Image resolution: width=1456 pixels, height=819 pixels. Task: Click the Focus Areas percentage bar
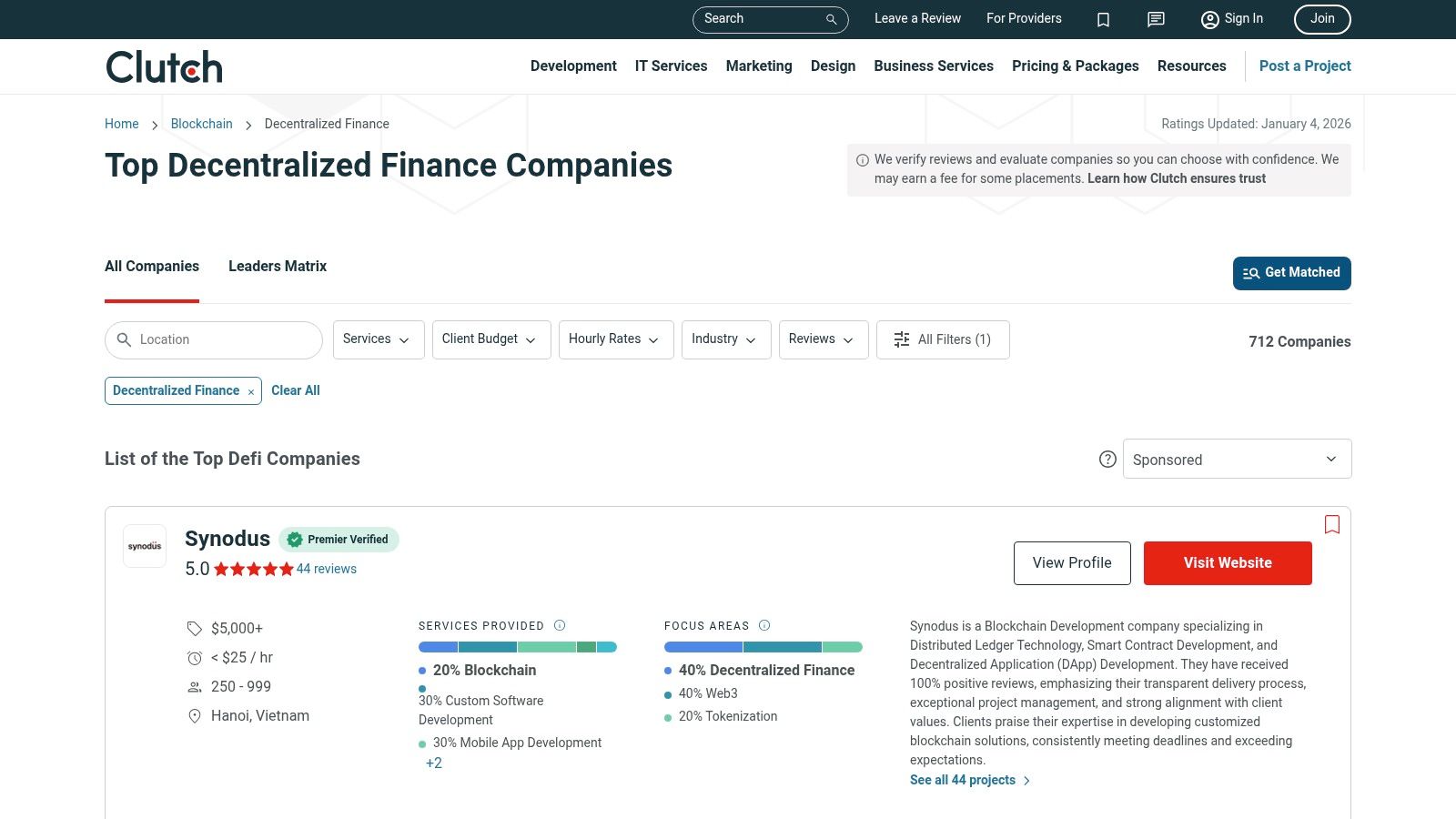click(763, 647)
